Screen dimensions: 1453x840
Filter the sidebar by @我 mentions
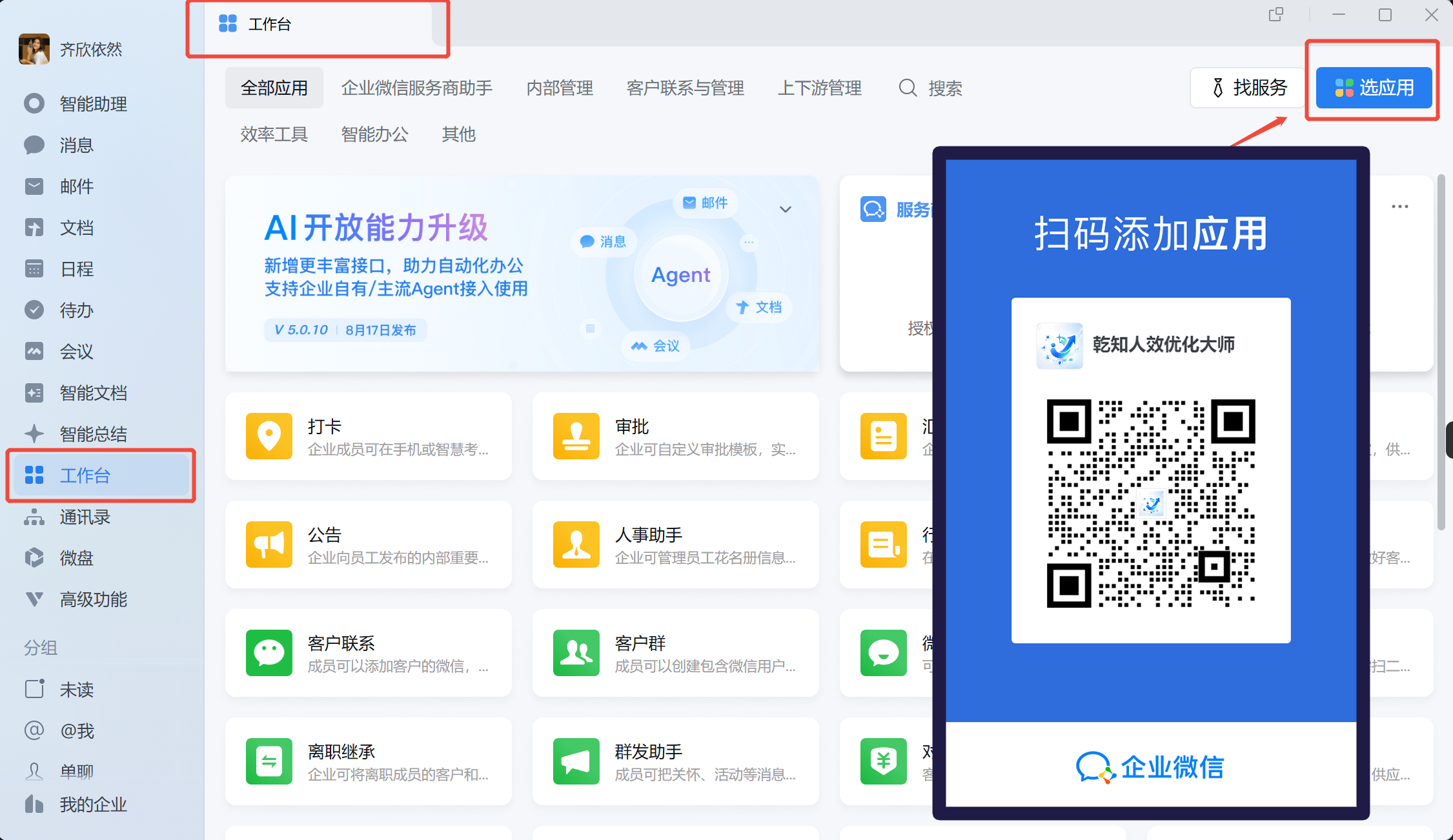click(x=100, y=730)
